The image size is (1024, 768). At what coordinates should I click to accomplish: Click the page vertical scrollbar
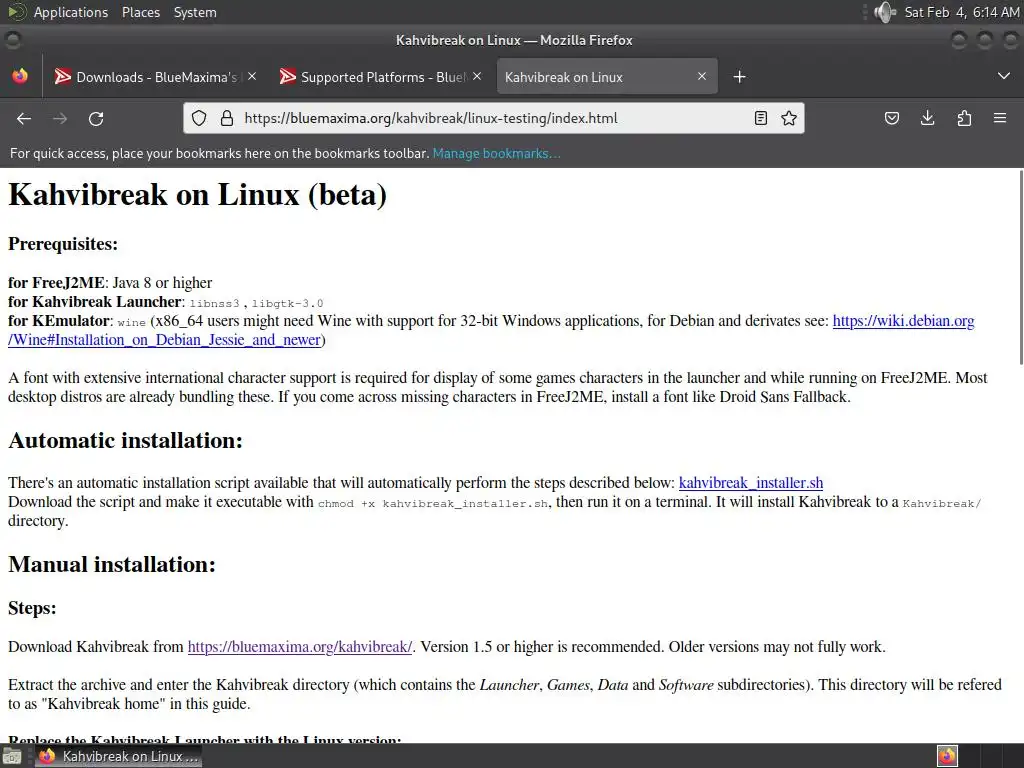click(x=1021, y=268)
